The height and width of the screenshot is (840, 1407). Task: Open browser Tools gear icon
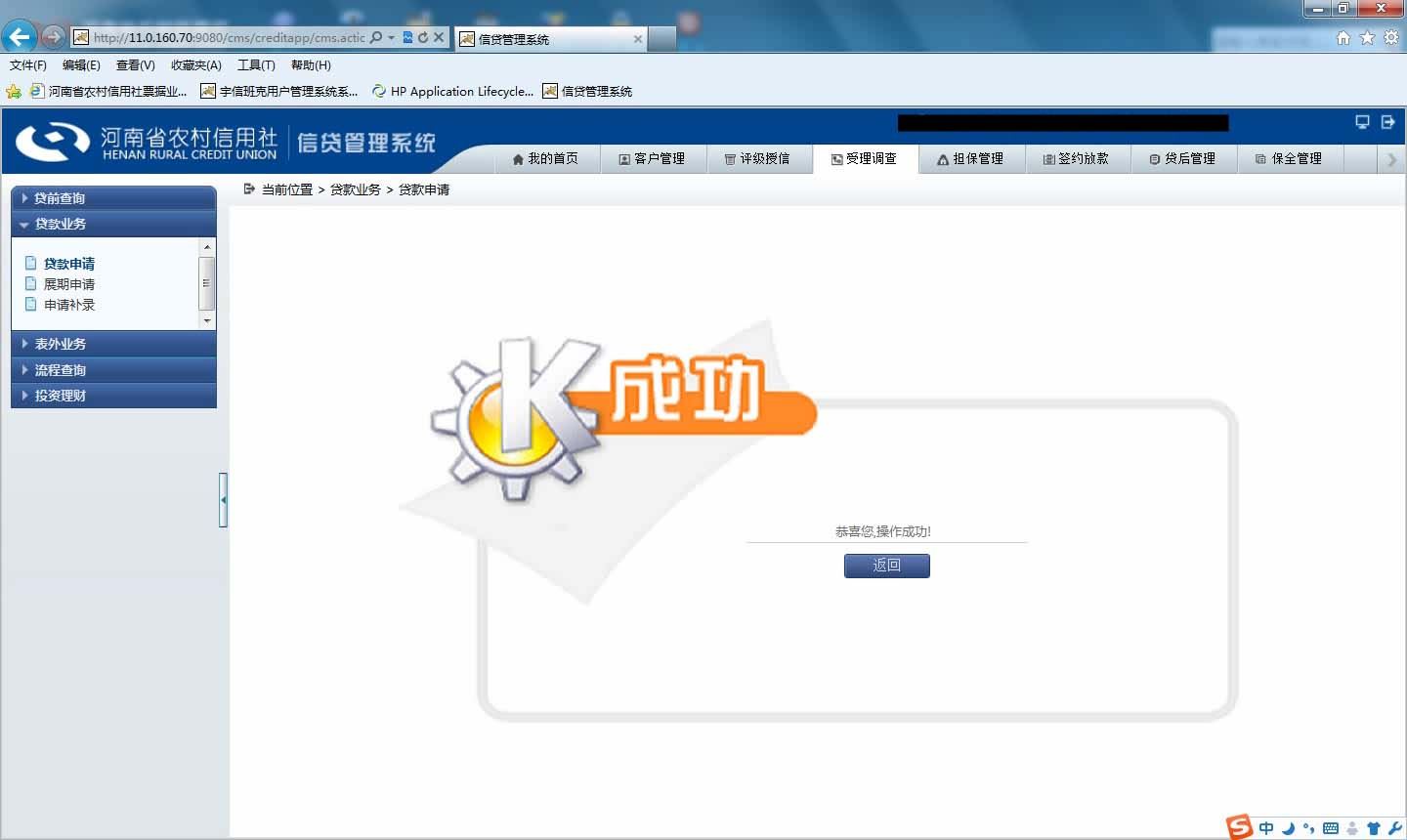pos(1390,37)
